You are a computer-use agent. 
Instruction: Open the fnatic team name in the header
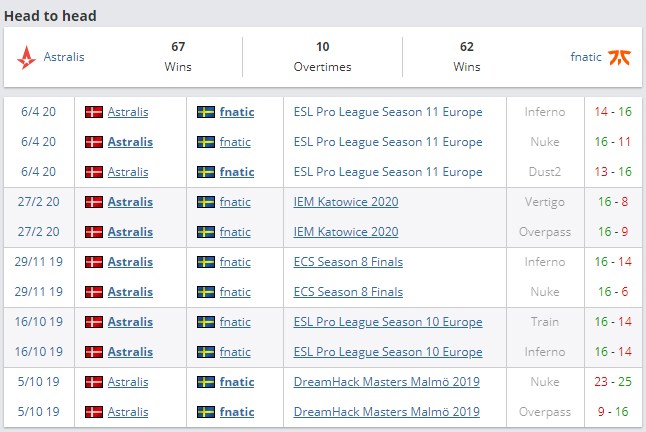point(586,57)
